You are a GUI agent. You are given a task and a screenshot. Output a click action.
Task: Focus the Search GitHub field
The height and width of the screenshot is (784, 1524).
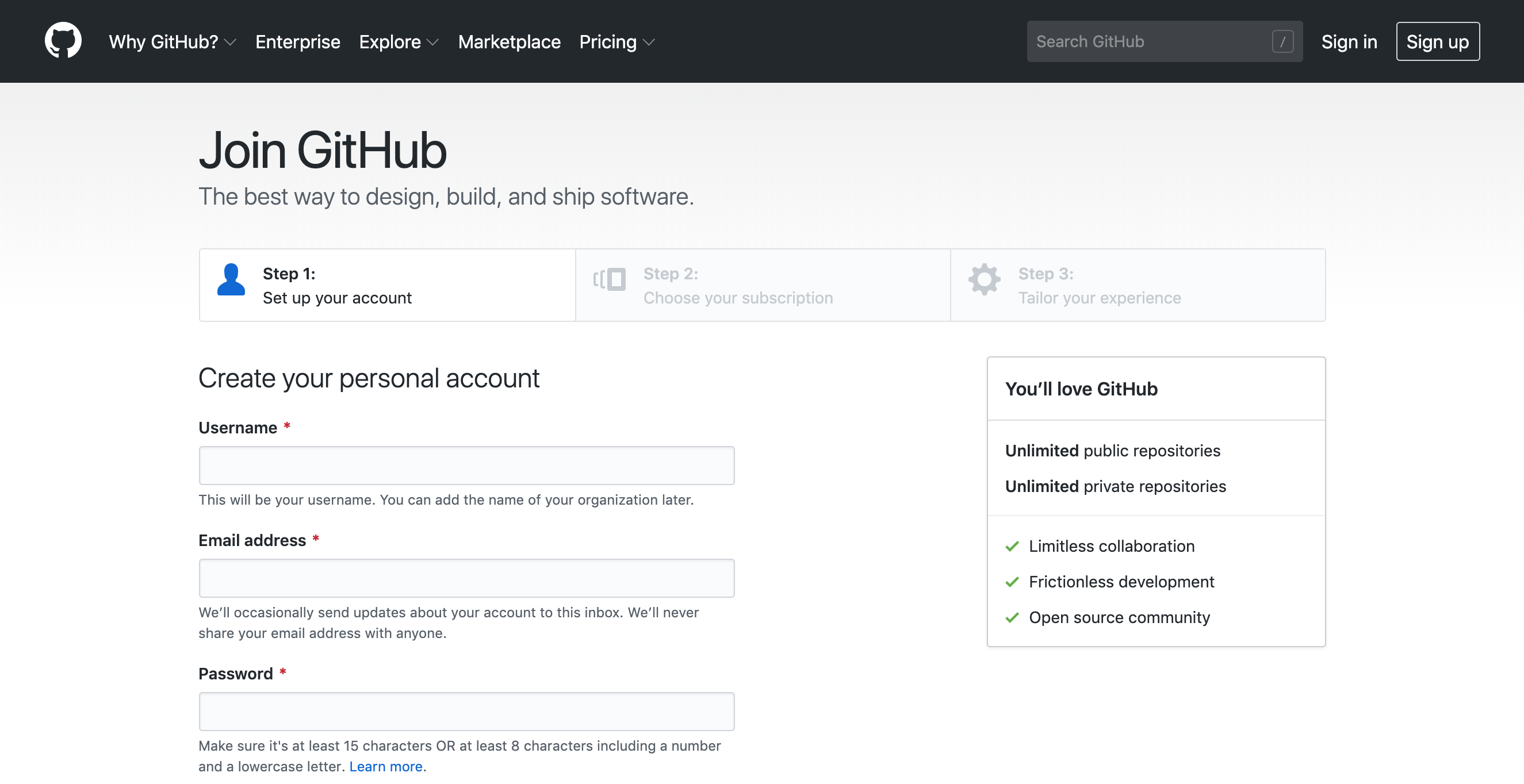1164,41
